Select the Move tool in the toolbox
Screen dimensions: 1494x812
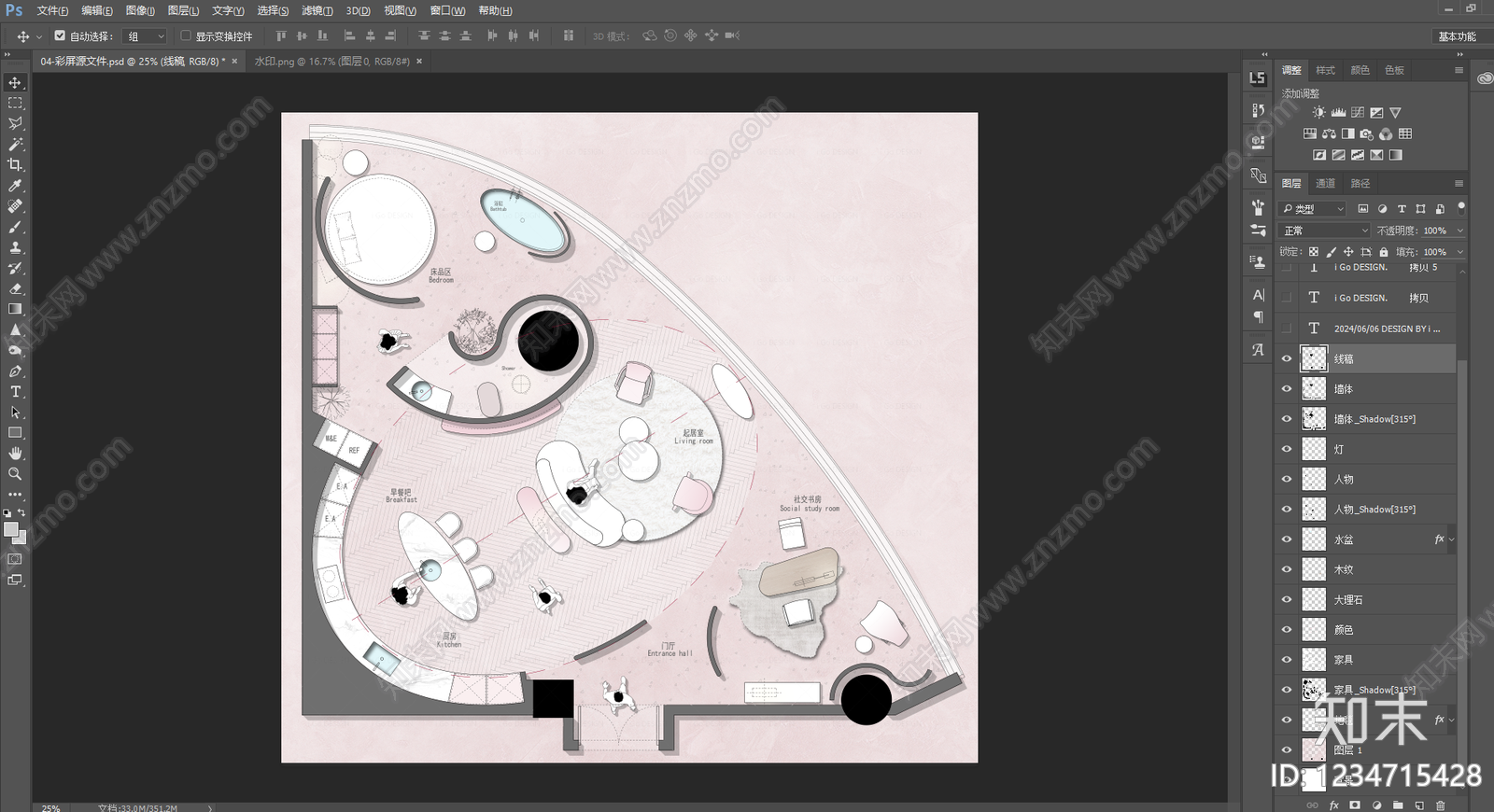[x=15, y=83]
